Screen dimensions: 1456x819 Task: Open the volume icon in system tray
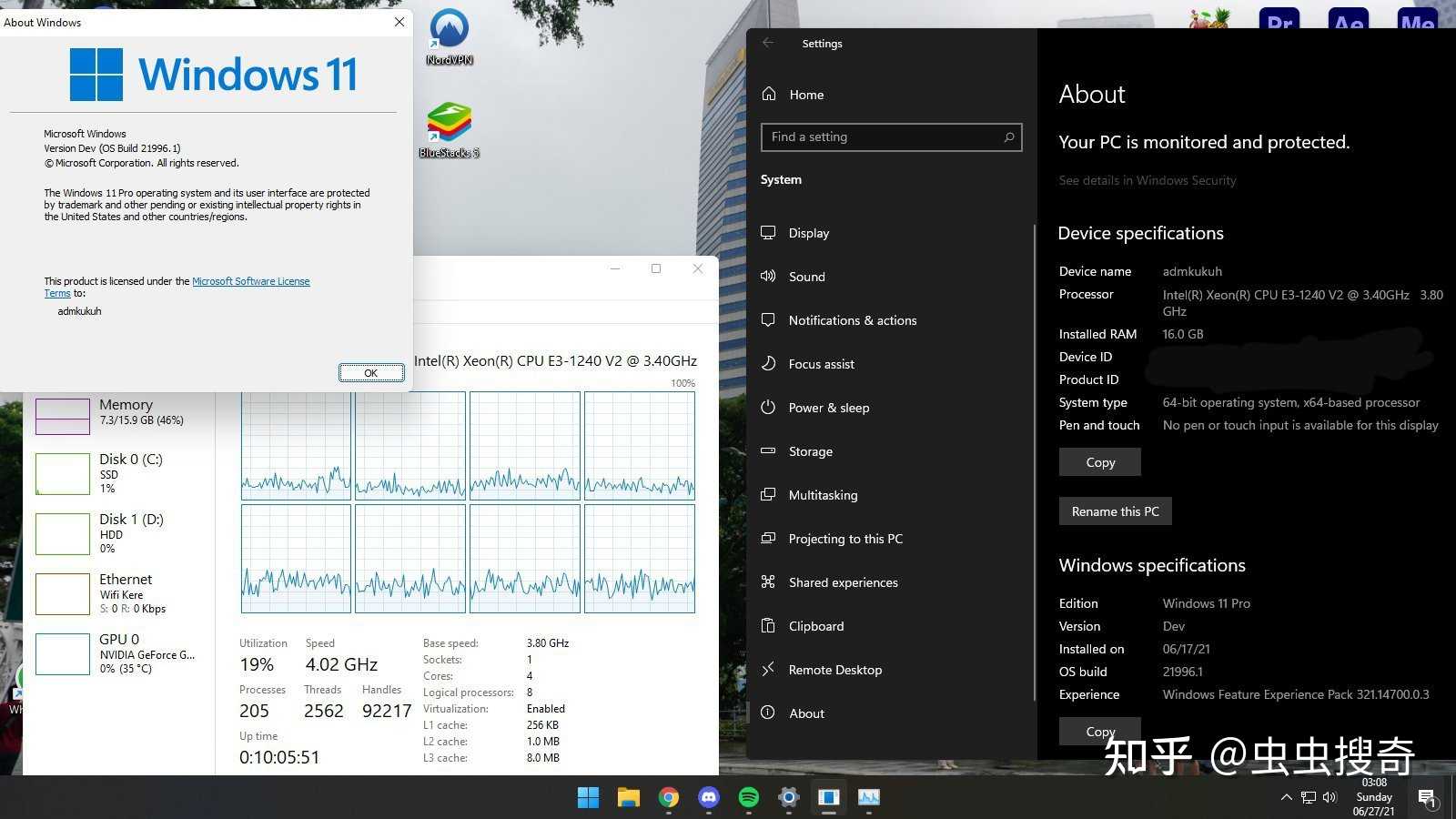1330,797
